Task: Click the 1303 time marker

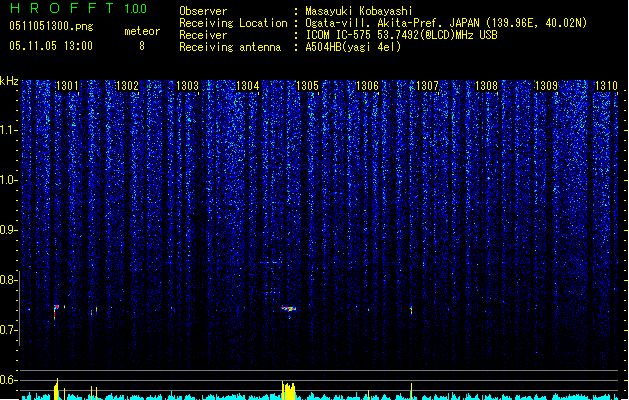Action: coord(187,86)
